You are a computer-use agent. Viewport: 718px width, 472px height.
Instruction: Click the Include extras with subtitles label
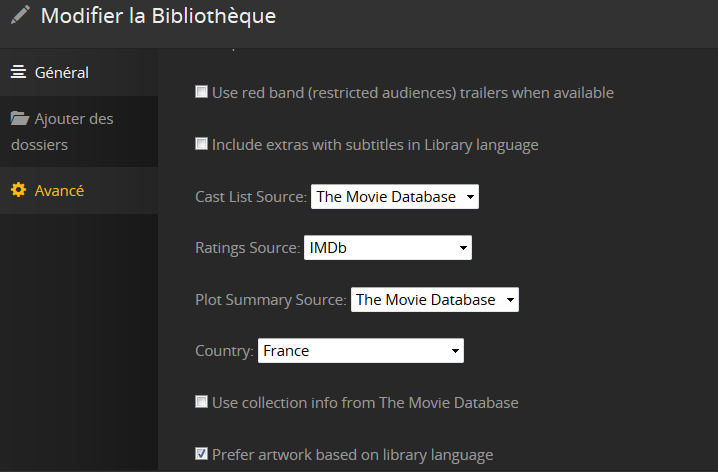click(375, 145)
